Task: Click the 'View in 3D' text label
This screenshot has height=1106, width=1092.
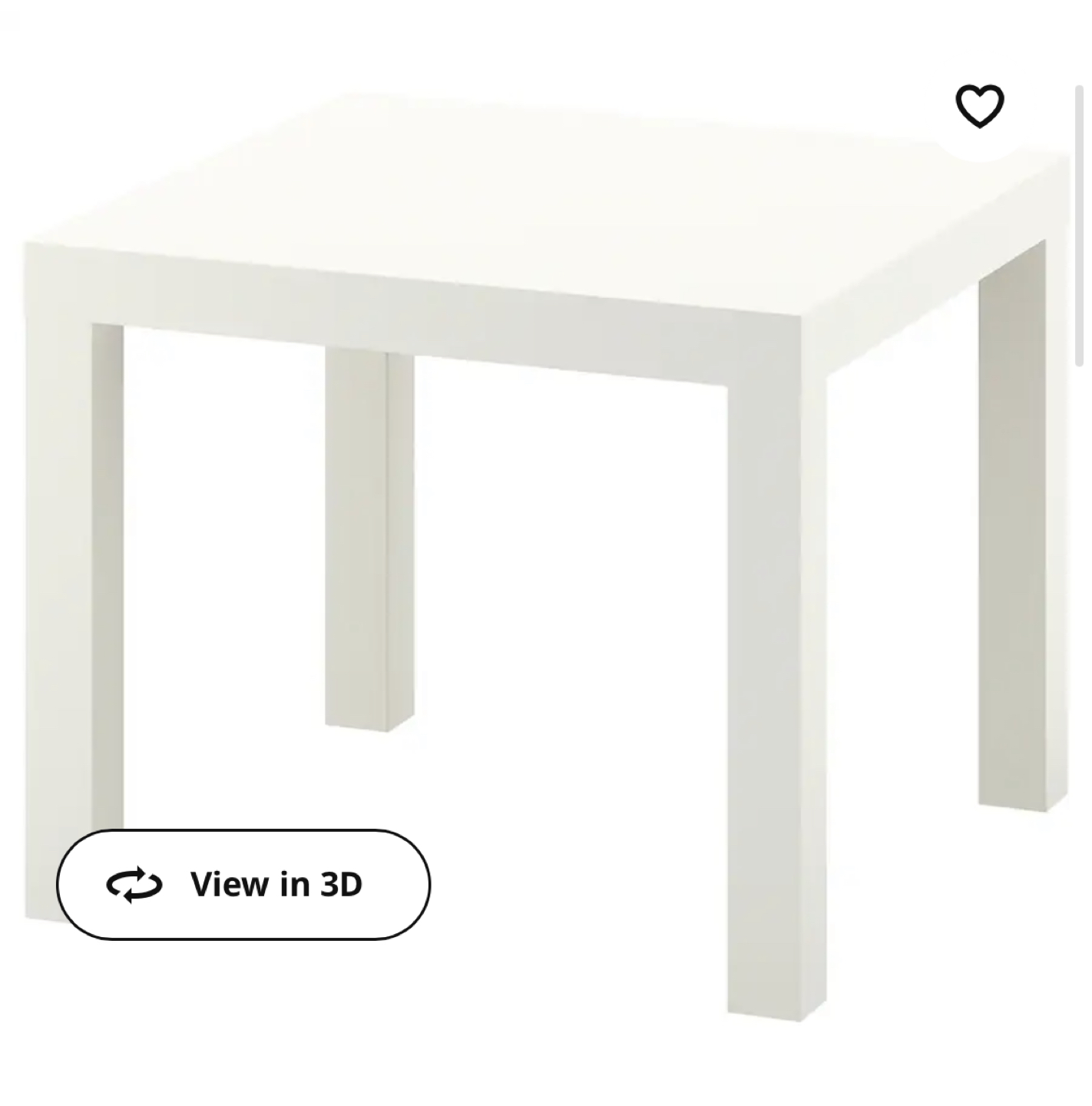Action: [x=276, y=884]
